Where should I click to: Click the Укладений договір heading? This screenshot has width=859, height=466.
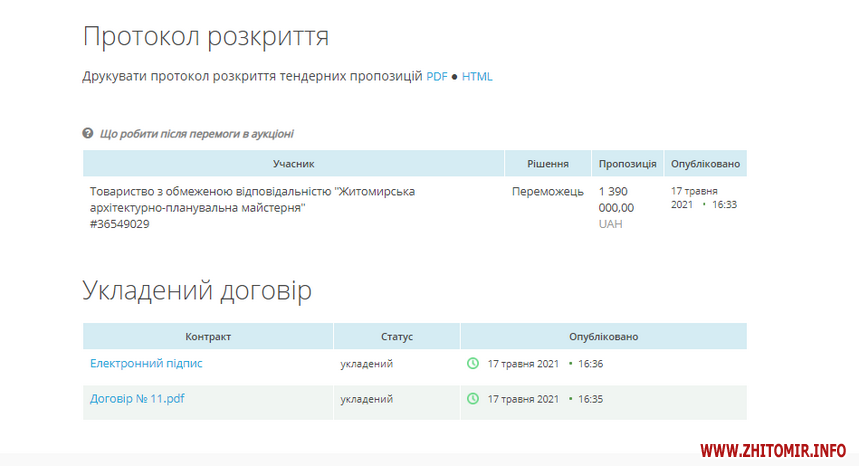click(x=197, y=290)
